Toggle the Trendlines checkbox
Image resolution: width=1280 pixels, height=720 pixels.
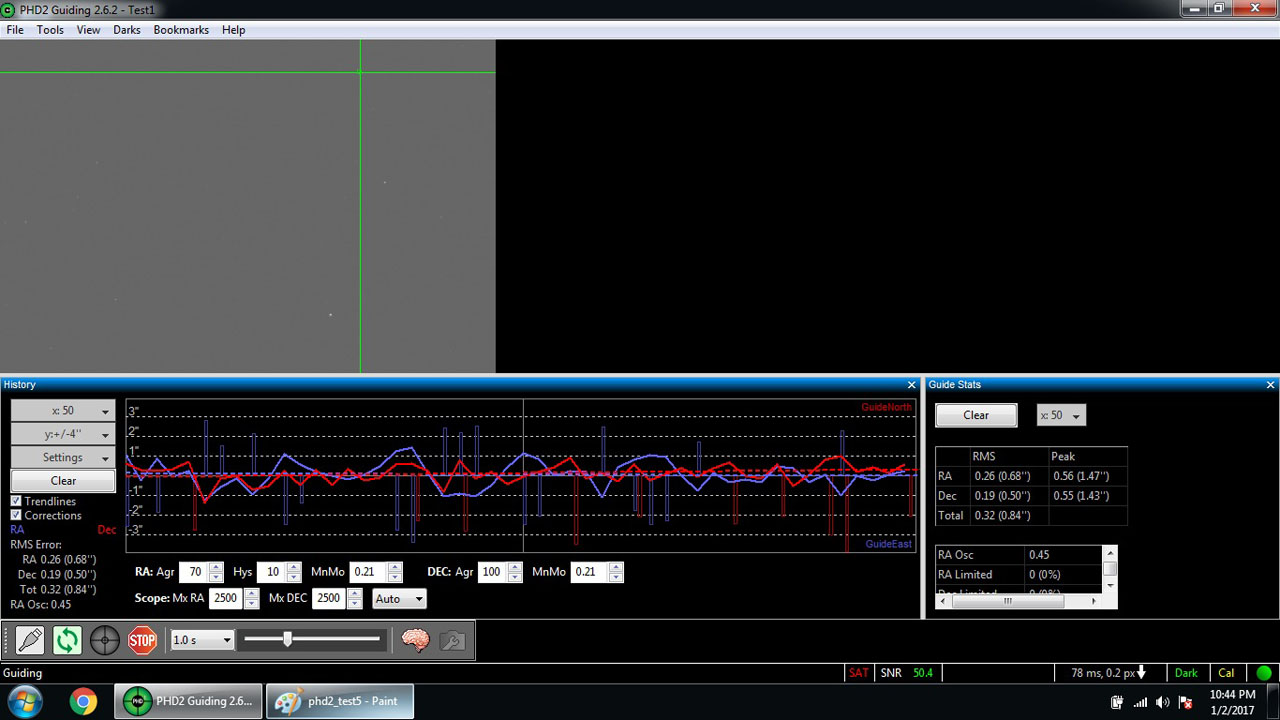pos(16,501)
